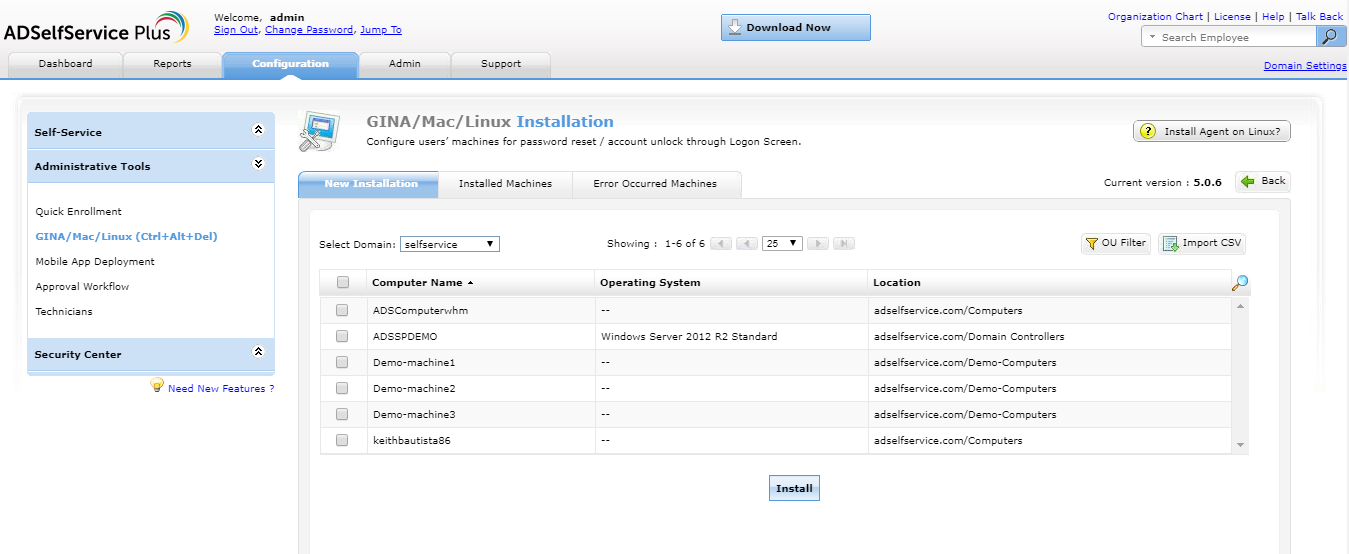This screenshot has width=1349, height=554.
Task: Click the table search magnifier icon
Action: coord(1240,284)
